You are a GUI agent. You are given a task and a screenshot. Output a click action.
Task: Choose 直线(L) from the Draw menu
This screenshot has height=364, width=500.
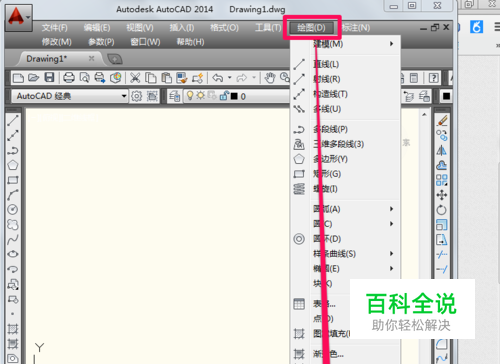pos(346,64)
